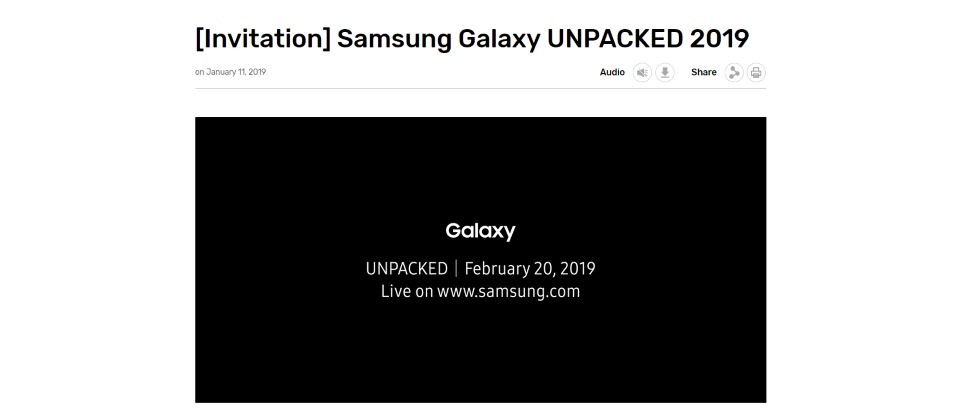Click February 20, 2019 in the banner
Screen dimensions: 960x420
pyautogui.click(x=530, y=269)
